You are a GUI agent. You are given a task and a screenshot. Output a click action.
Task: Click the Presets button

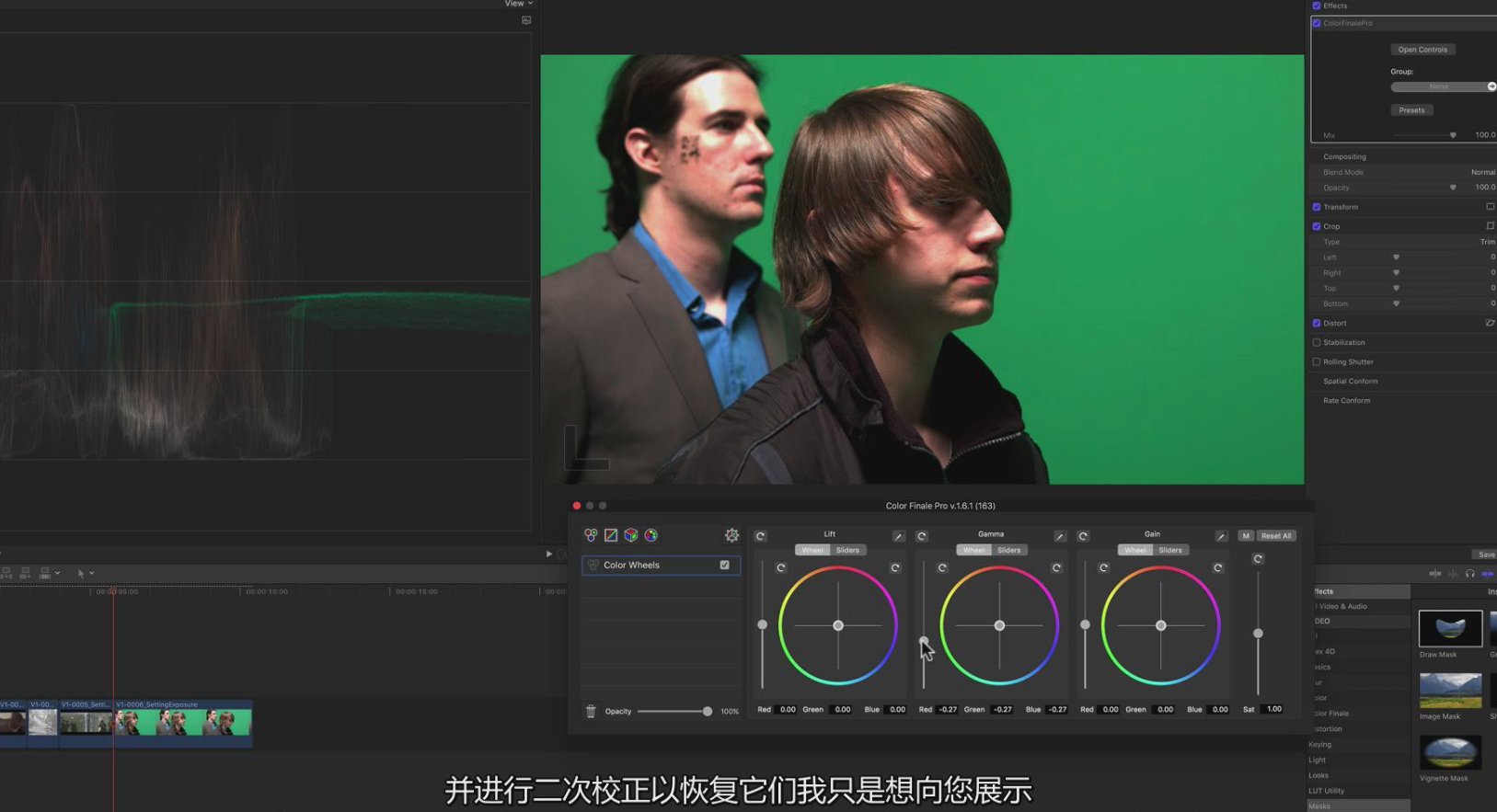coord(1411,110)
